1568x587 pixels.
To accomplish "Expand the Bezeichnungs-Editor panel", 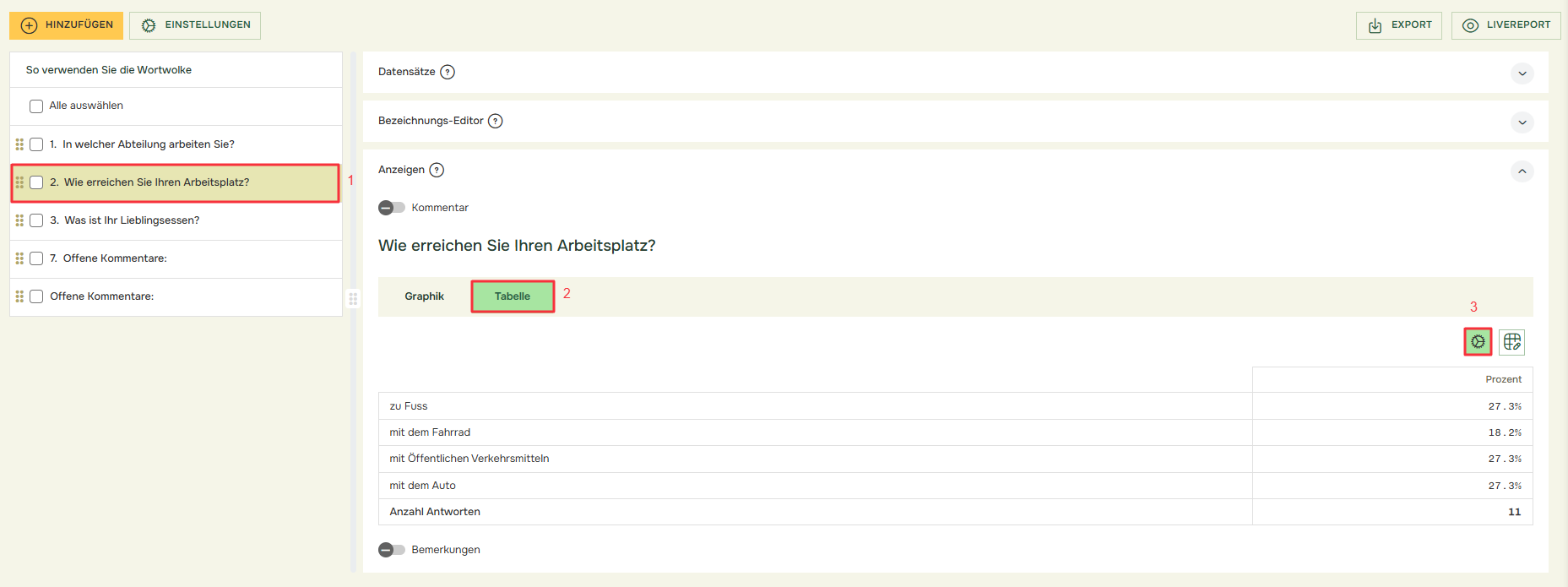I will [1522, 122].
